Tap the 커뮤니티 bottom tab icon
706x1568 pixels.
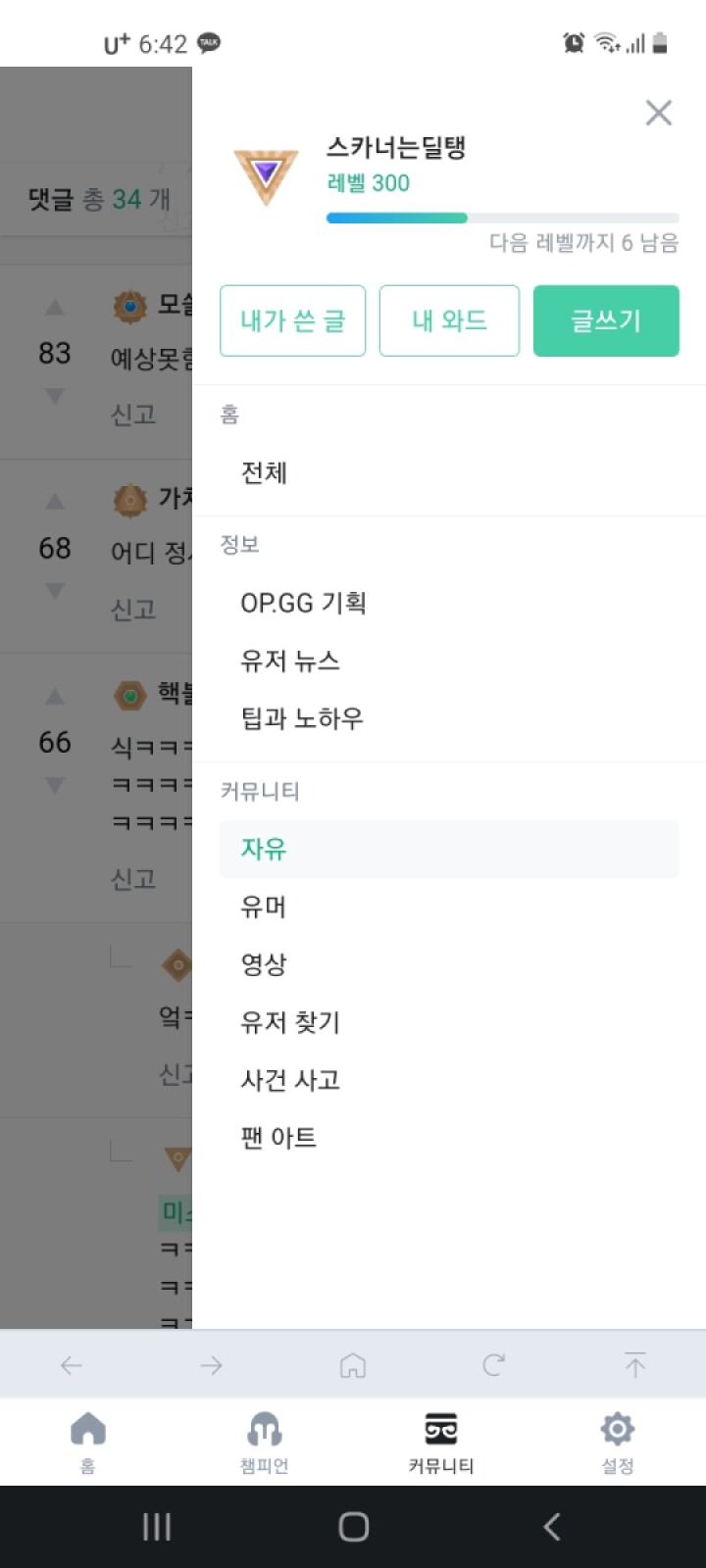pyautogui.click(x=440, y=1430)
